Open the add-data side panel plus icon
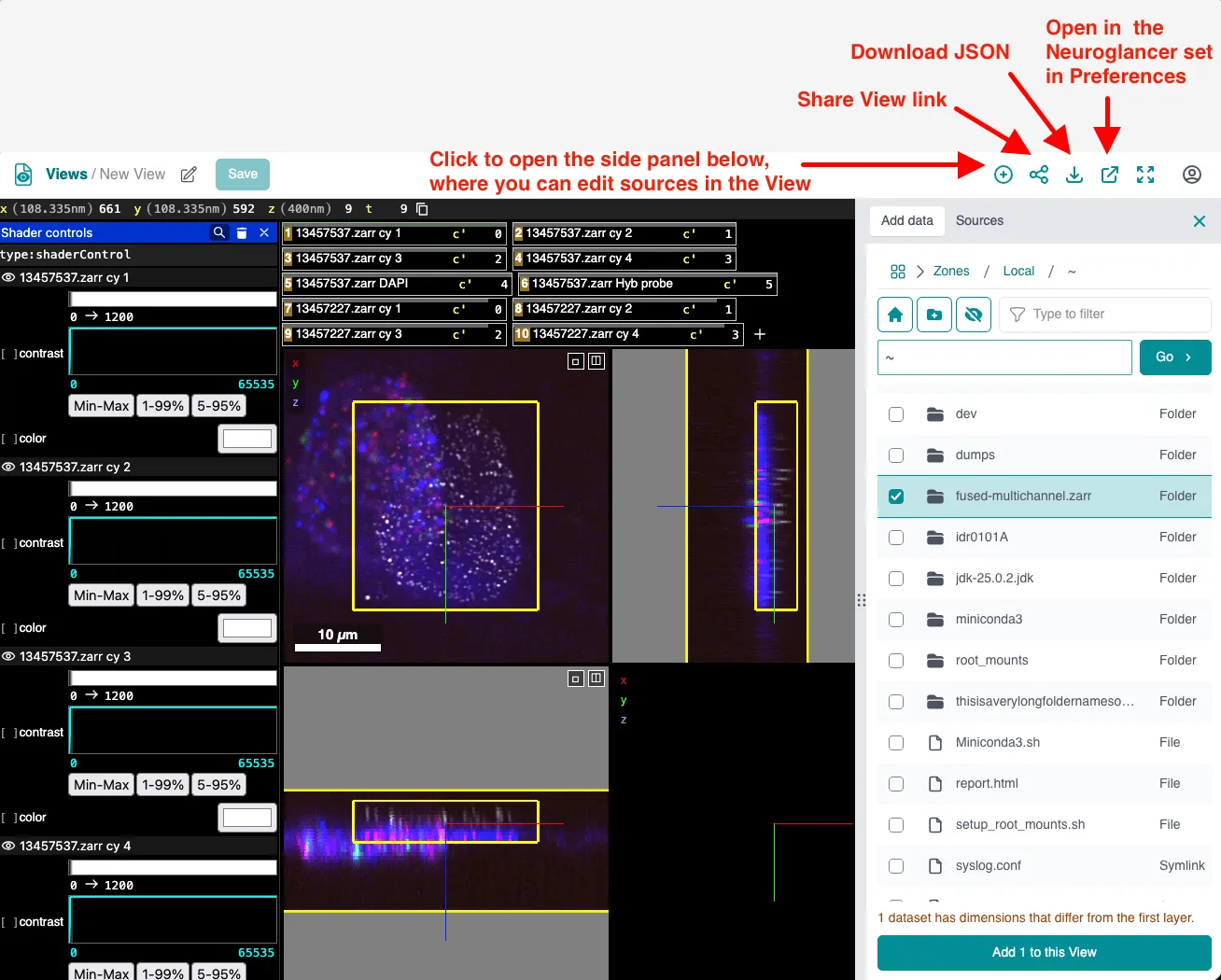The image size is (1221, 980). pyautogui.click(x=1003, y=175)
